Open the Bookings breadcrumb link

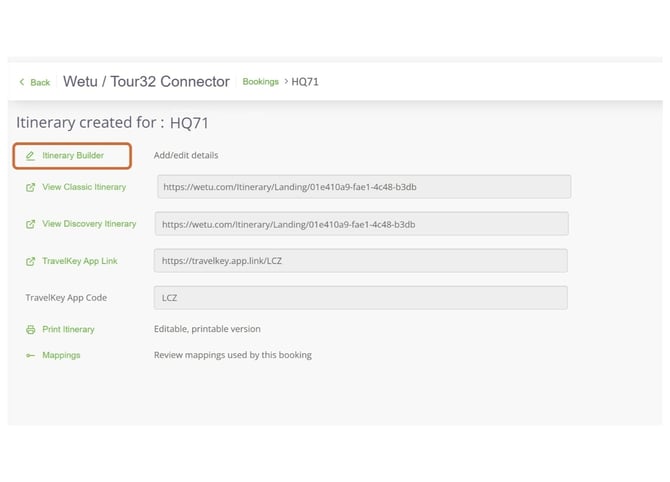click(x=260, y=82)
